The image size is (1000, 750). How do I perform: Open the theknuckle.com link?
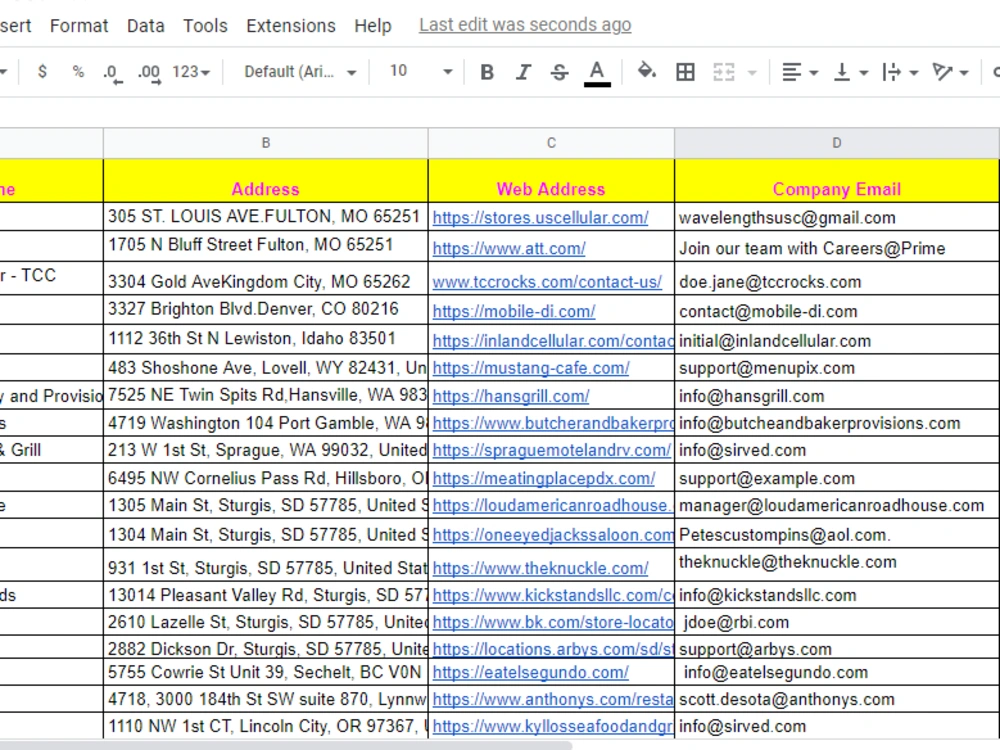[x=540, y=568]
